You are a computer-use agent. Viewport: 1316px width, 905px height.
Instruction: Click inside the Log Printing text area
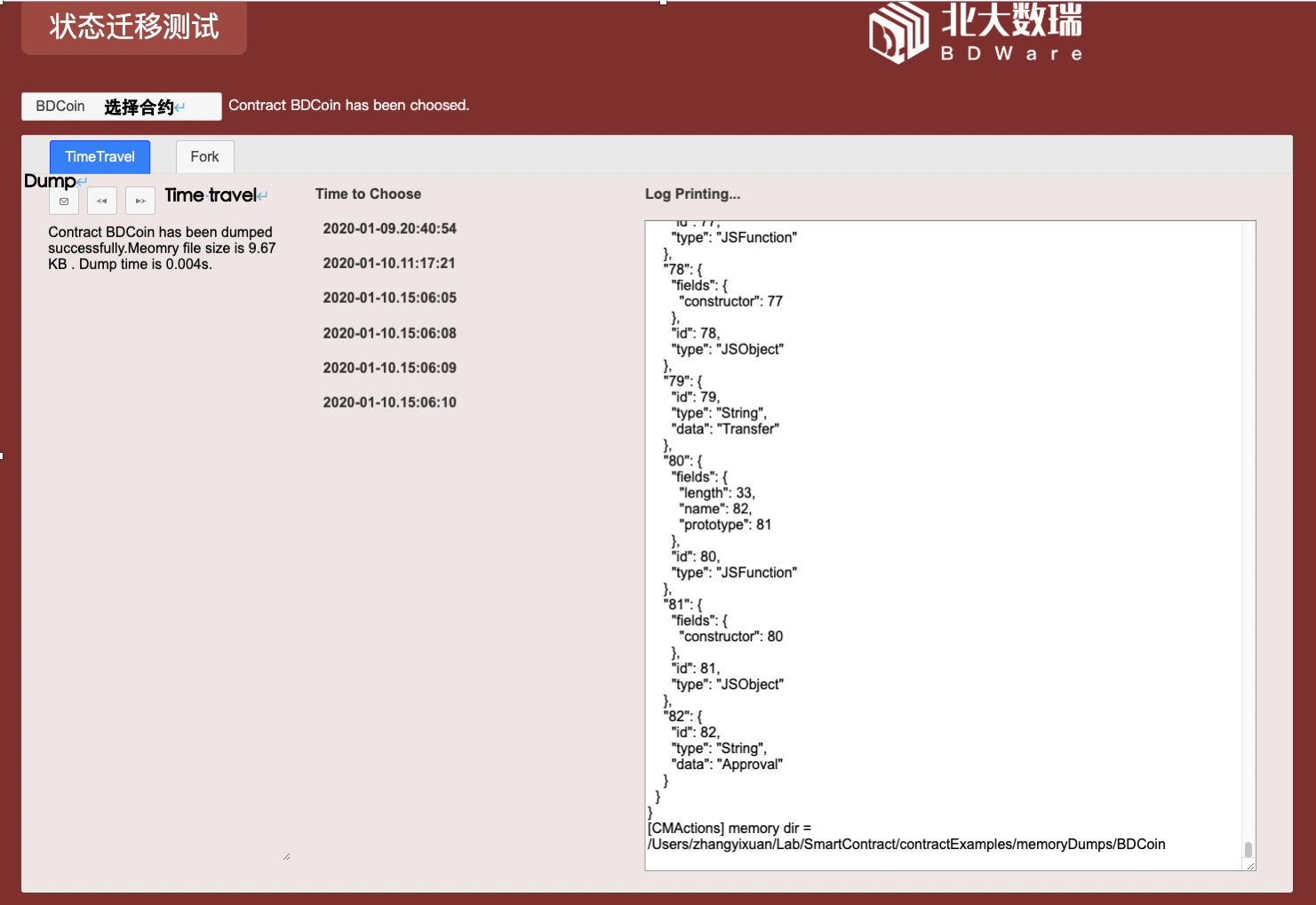coord(977,533)
